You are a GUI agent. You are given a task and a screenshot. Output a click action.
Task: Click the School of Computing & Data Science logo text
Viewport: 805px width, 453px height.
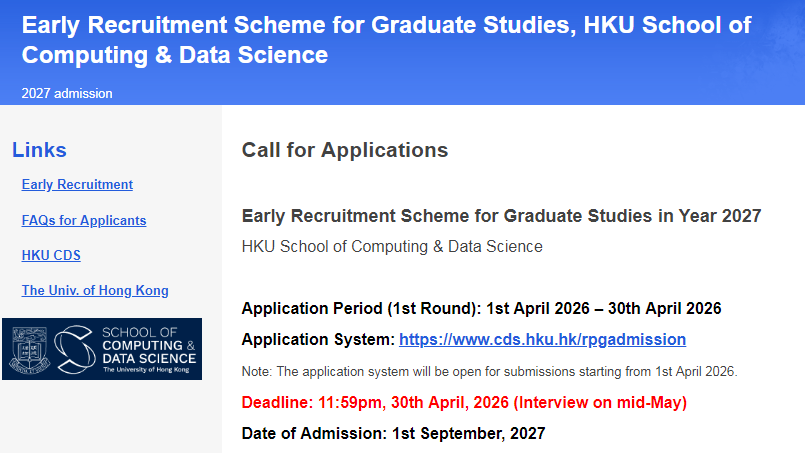pos(149,344)
